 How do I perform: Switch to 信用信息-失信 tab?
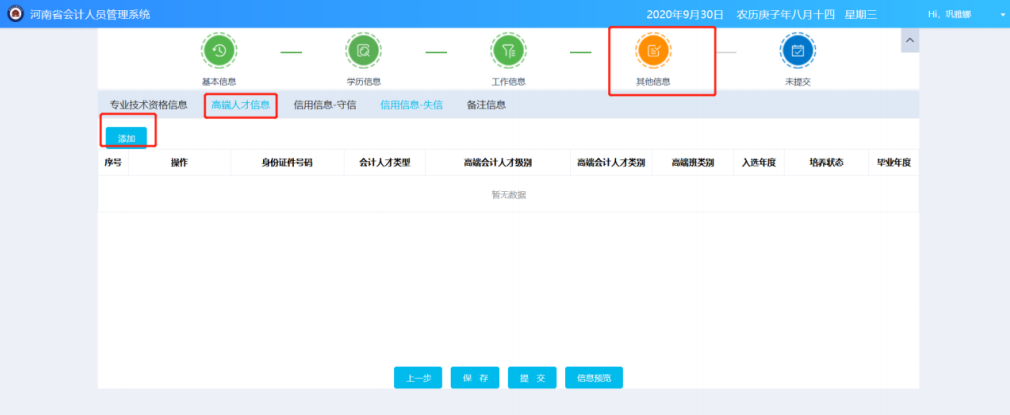(x=411, y=105)
